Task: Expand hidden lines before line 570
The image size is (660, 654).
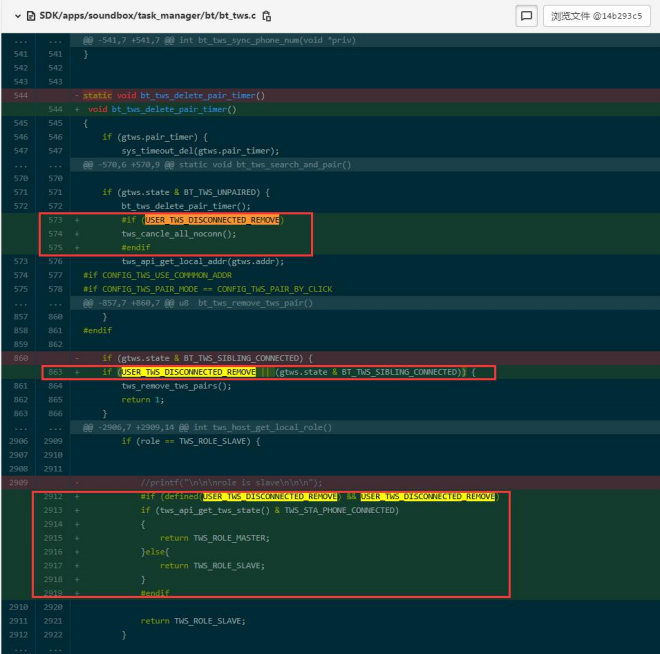Action: click(x=35, y=165)
